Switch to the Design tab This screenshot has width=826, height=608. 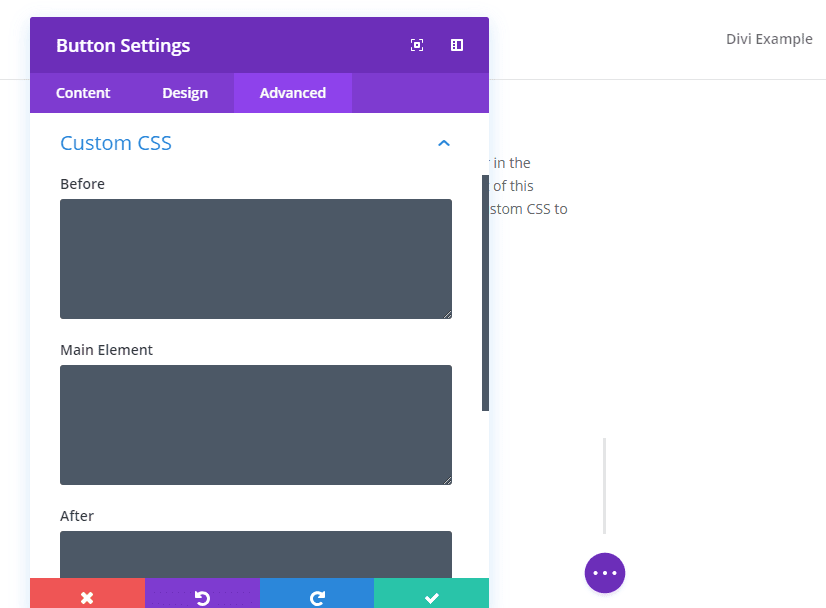pyautogui.click(x=185, y=93)
